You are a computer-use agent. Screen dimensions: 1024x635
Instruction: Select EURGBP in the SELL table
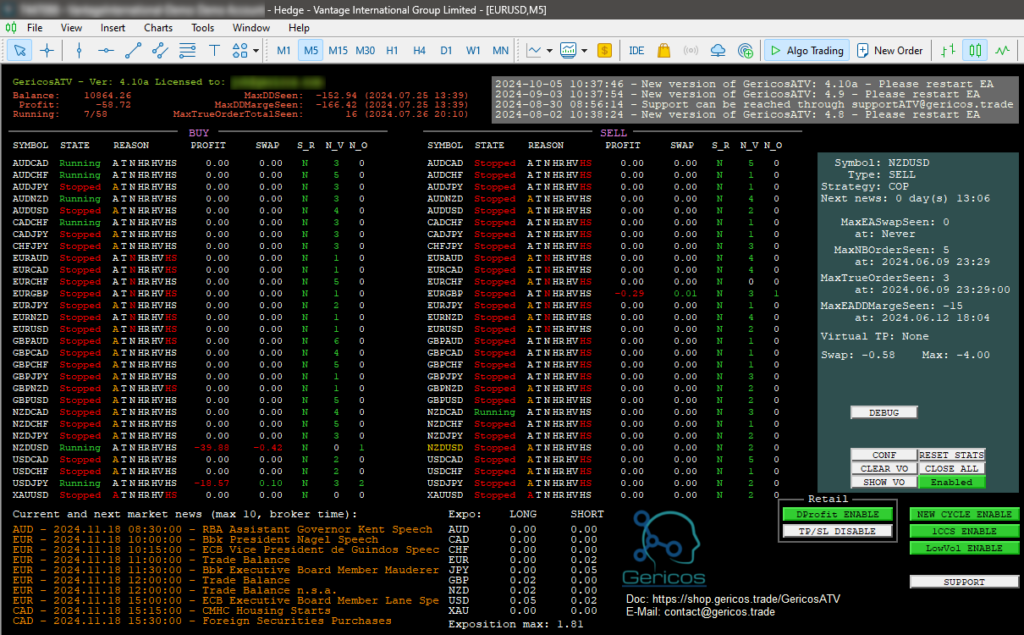coord(445,293)
